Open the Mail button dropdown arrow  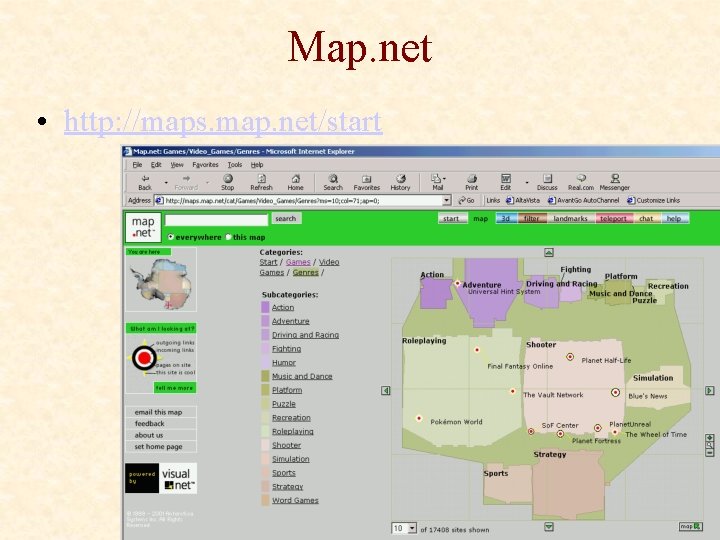pyautogui.click(x=444, y=179)
